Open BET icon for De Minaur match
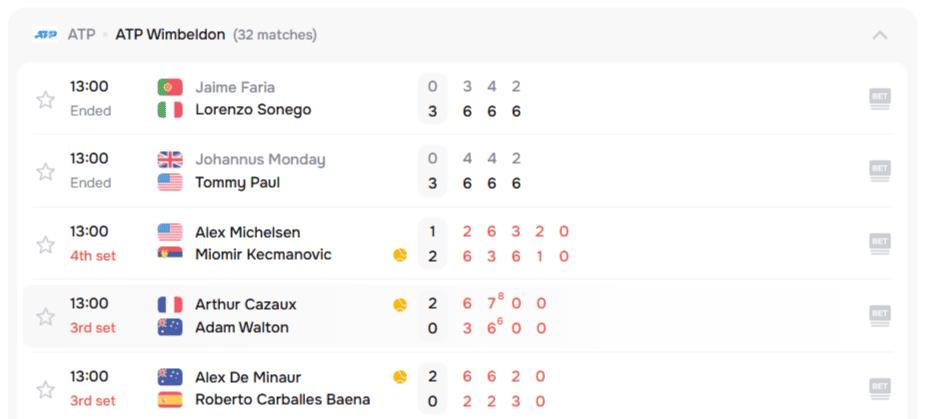Image resolution: width=925 pixels, height=419 pixels. point(880,388)
